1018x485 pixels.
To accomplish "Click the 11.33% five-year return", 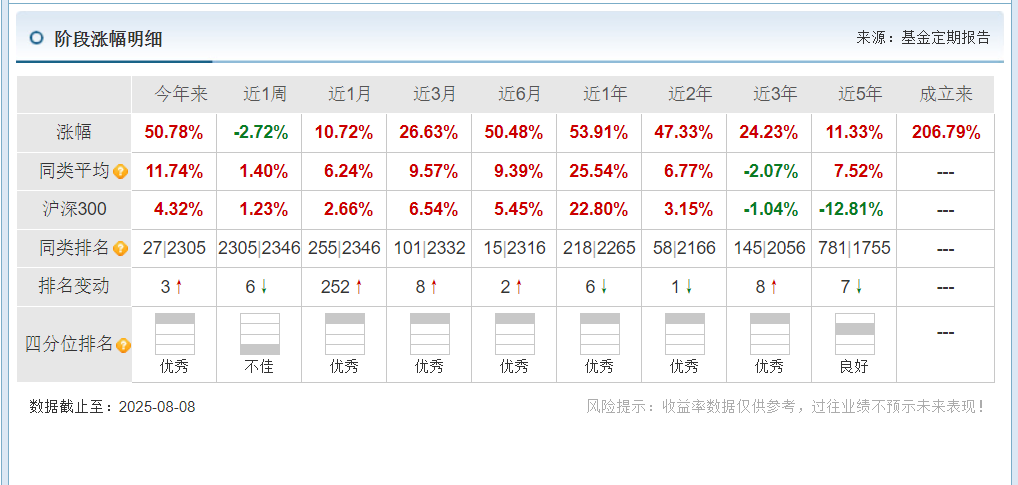I will [x=854, y=133].
